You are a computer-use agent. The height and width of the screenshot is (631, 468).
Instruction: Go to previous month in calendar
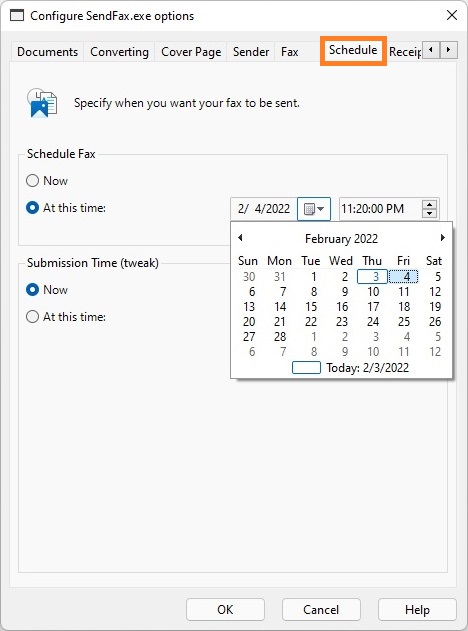pos(240,238)
